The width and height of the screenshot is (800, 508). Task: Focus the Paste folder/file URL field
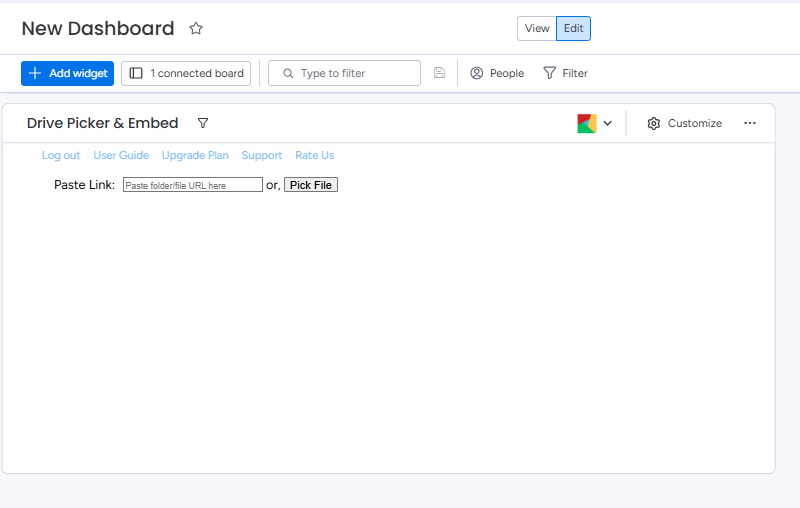point(193,185)
